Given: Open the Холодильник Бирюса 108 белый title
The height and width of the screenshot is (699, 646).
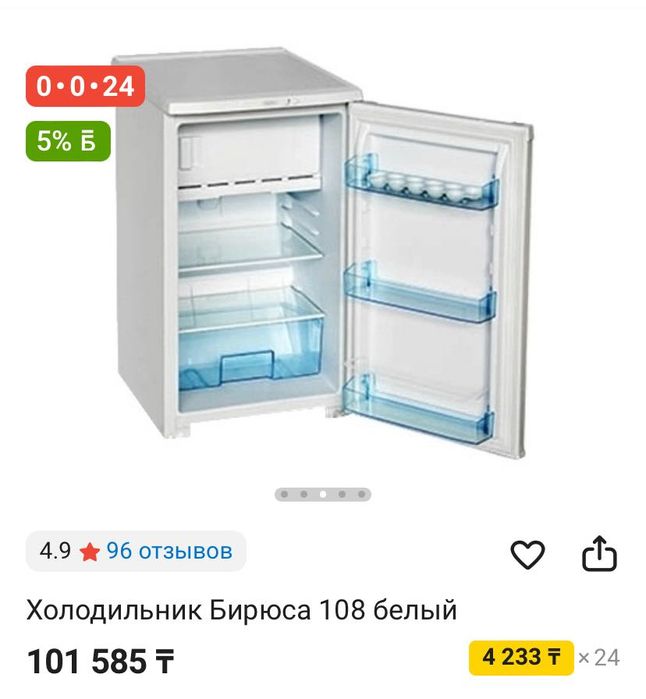Looking at the screenshot, I should (242, 610).
